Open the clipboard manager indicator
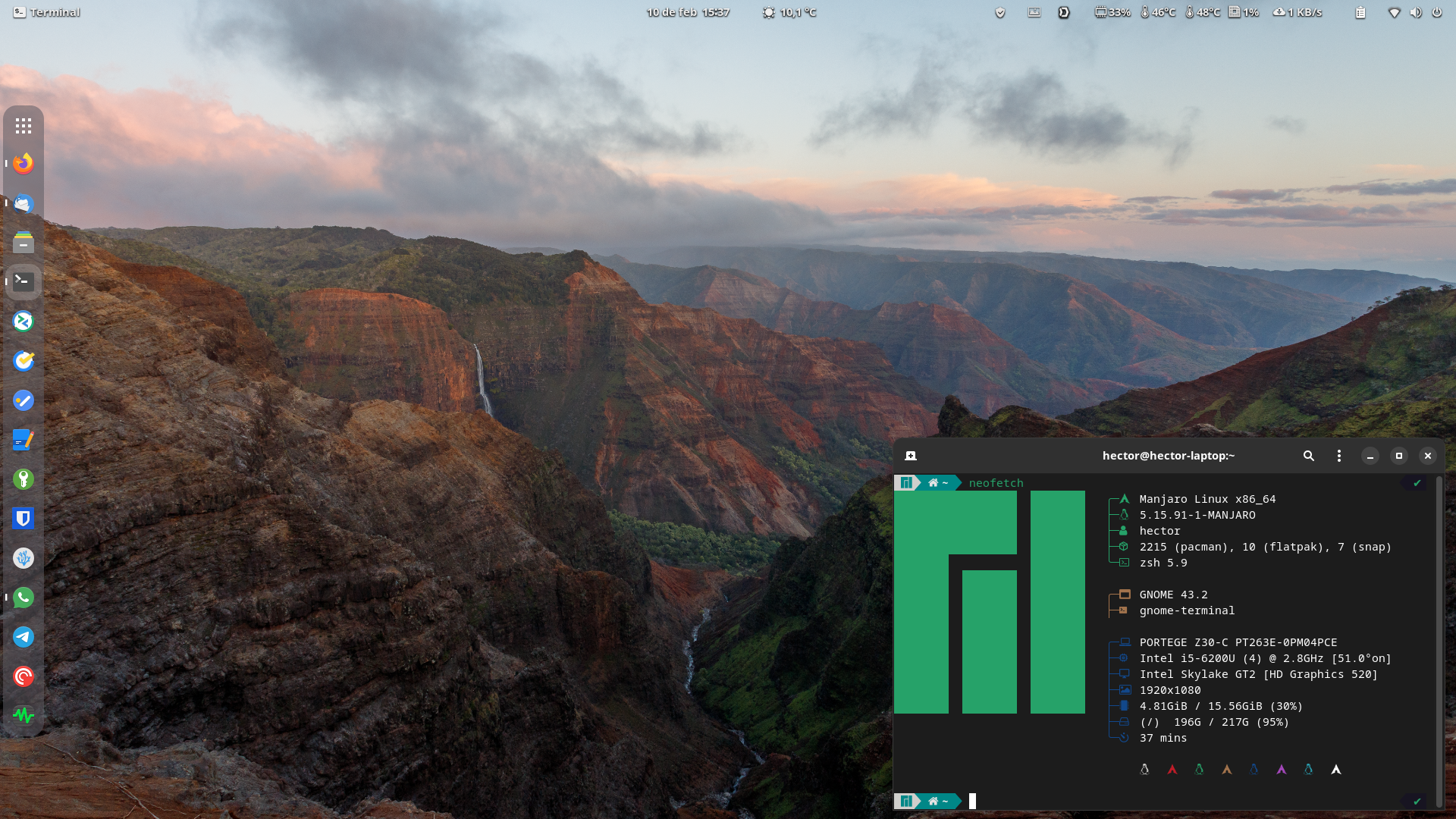1456x819 pixels. pos(1360,12)
